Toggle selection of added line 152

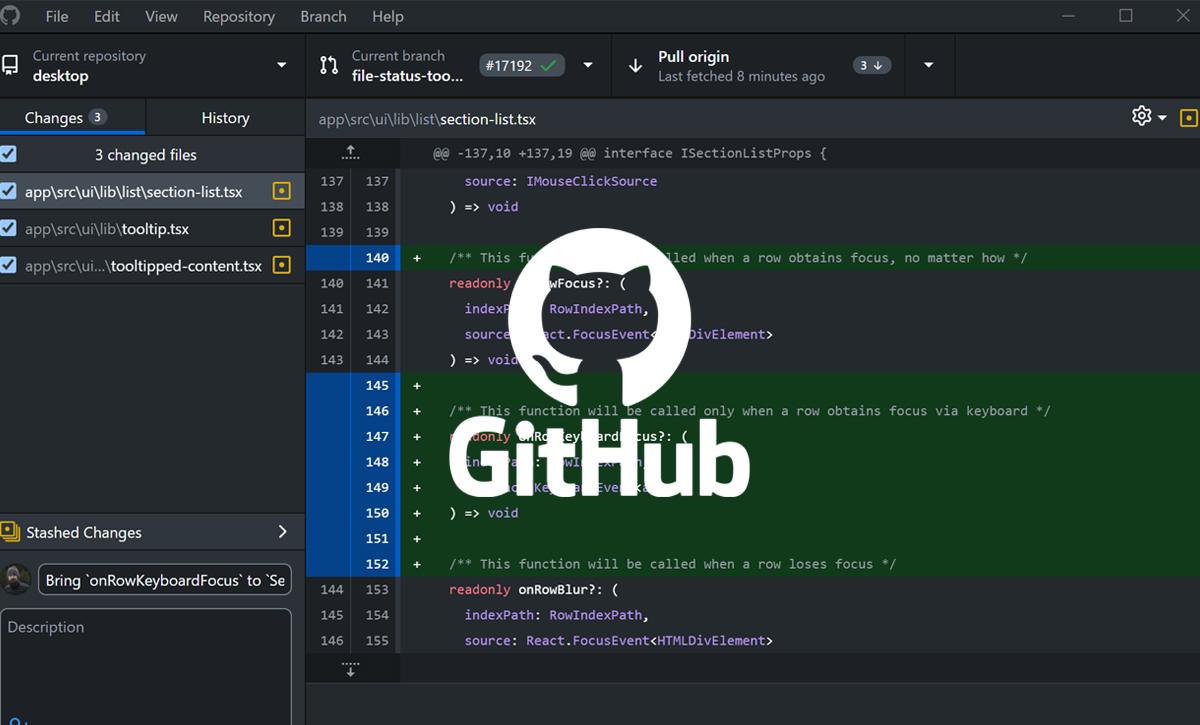[x=352, y=564]
